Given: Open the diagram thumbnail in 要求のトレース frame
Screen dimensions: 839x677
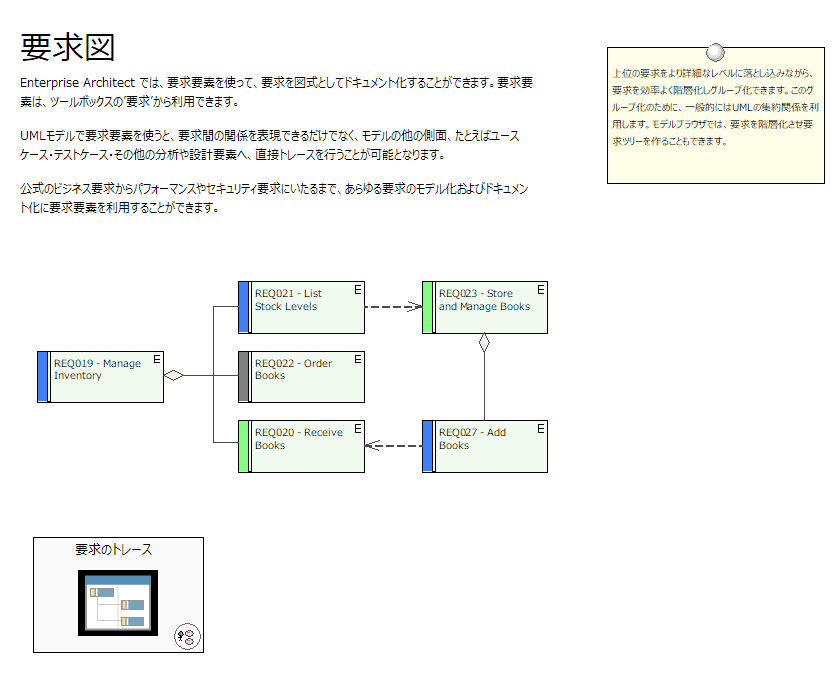Looking at the screenshot, I should click(119, 602).
